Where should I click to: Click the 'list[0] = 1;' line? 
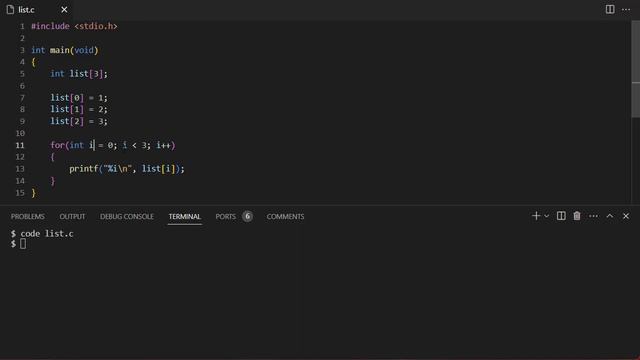(79, 98)
